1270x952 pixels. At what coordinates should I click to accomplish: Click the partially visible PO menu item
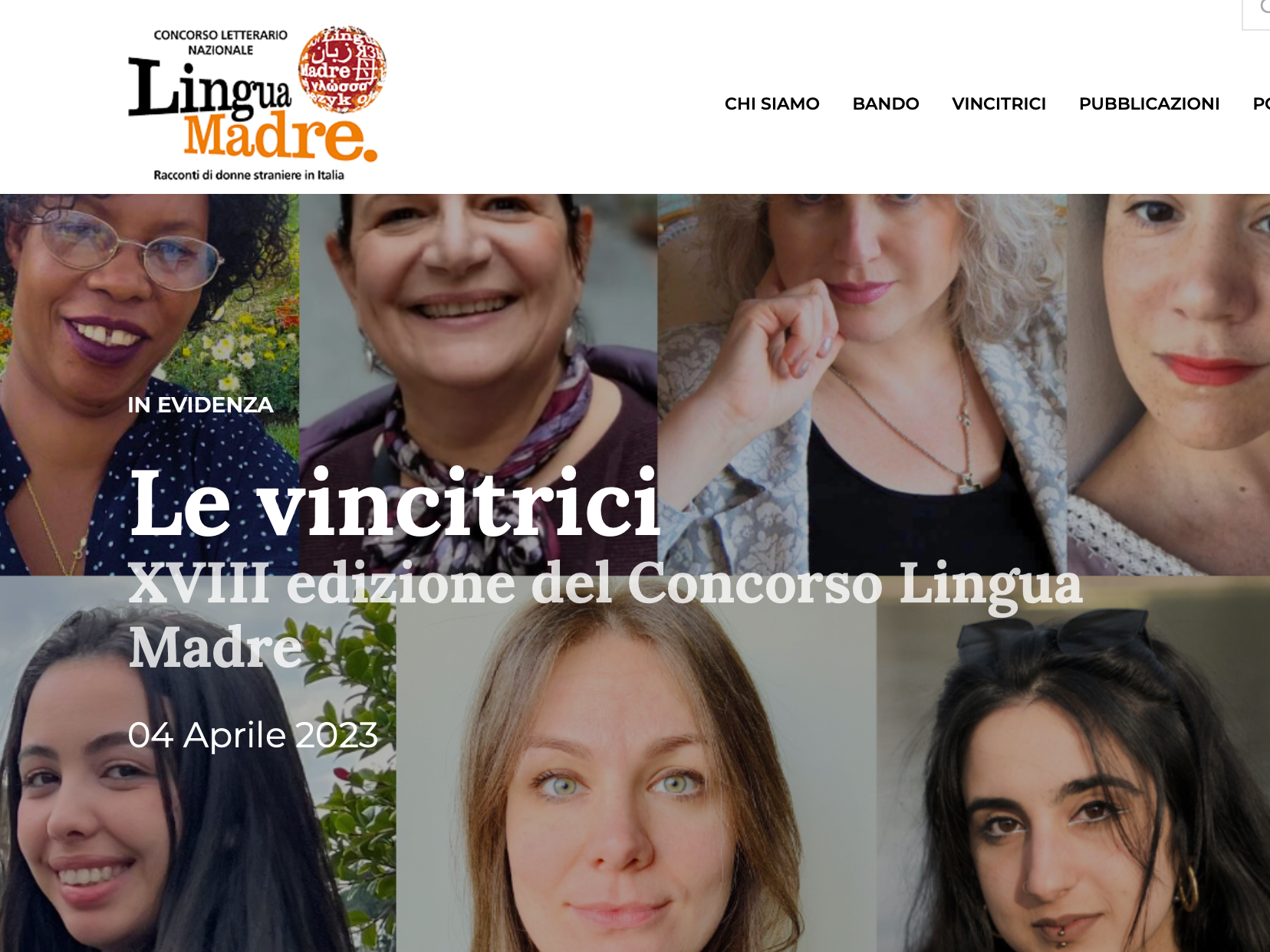pos(1261,103)
